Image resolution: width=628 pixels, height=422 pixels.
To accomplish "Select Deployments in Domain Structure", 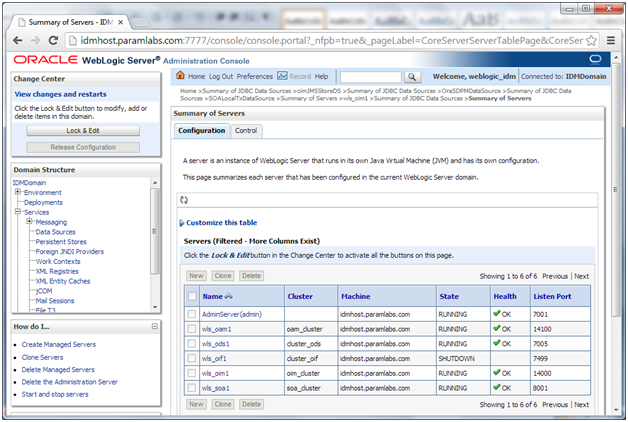I will click(x=43, y=202).
